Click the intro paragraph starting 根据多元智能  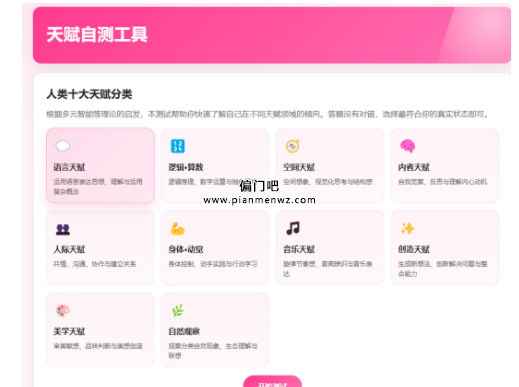[268, 114]
